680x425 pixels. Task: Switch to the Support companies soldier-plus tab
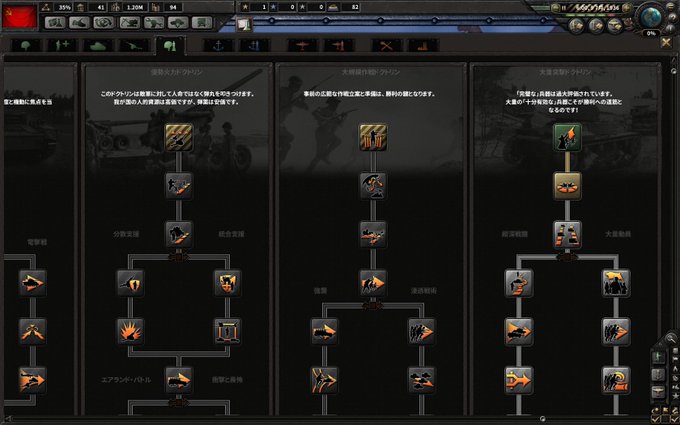(x=62, y=46)
